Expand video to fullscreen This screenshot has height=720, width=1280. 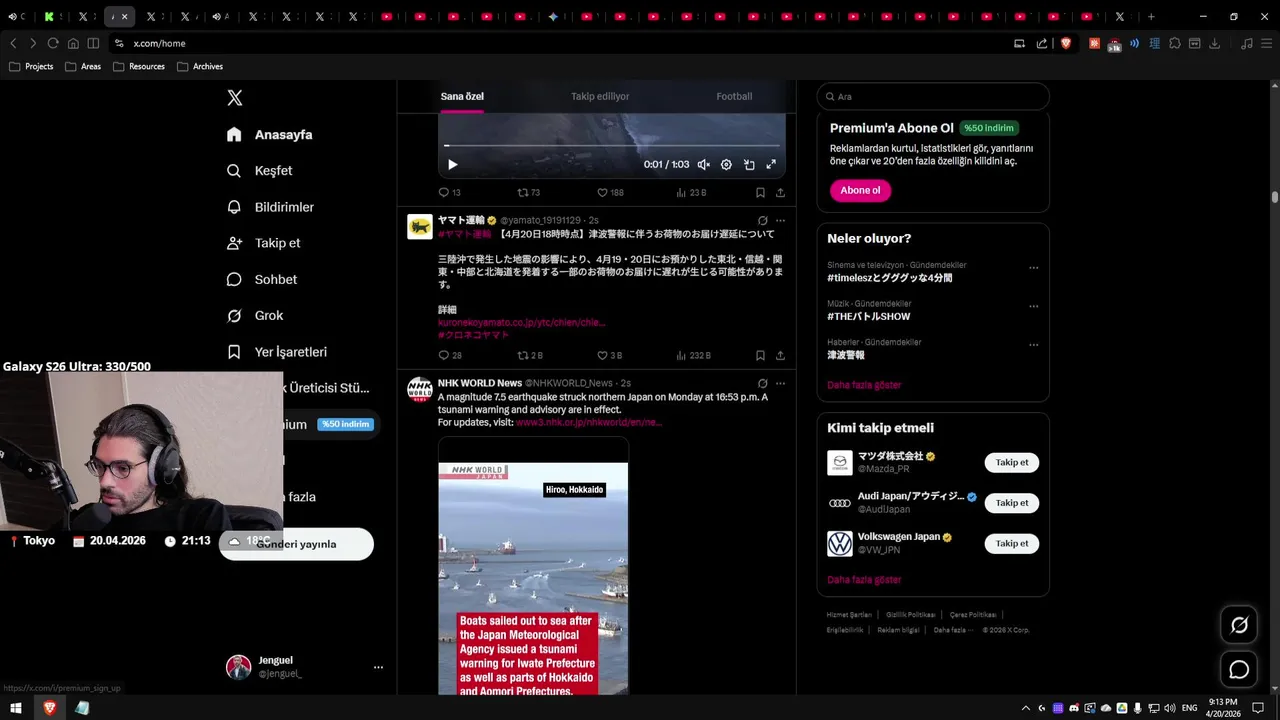(x=771, y=165)
